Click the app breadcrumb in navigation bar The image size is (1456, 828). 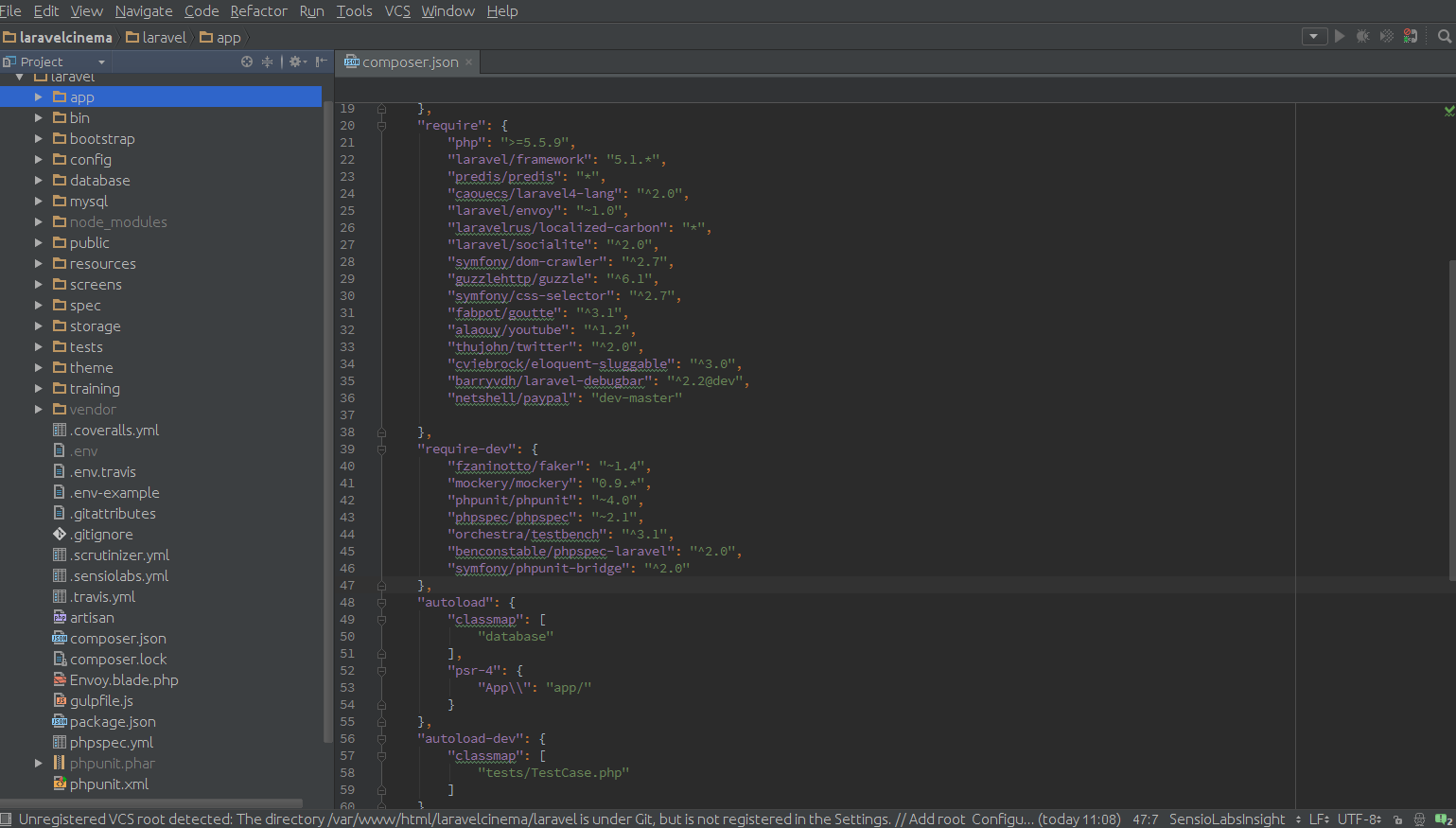coord(219,37)
